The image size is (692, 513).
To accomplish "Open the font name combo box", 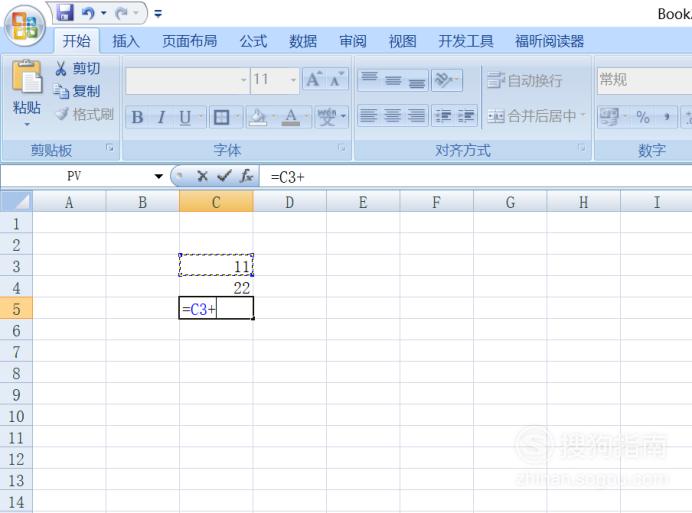I will tap(188, 80).
